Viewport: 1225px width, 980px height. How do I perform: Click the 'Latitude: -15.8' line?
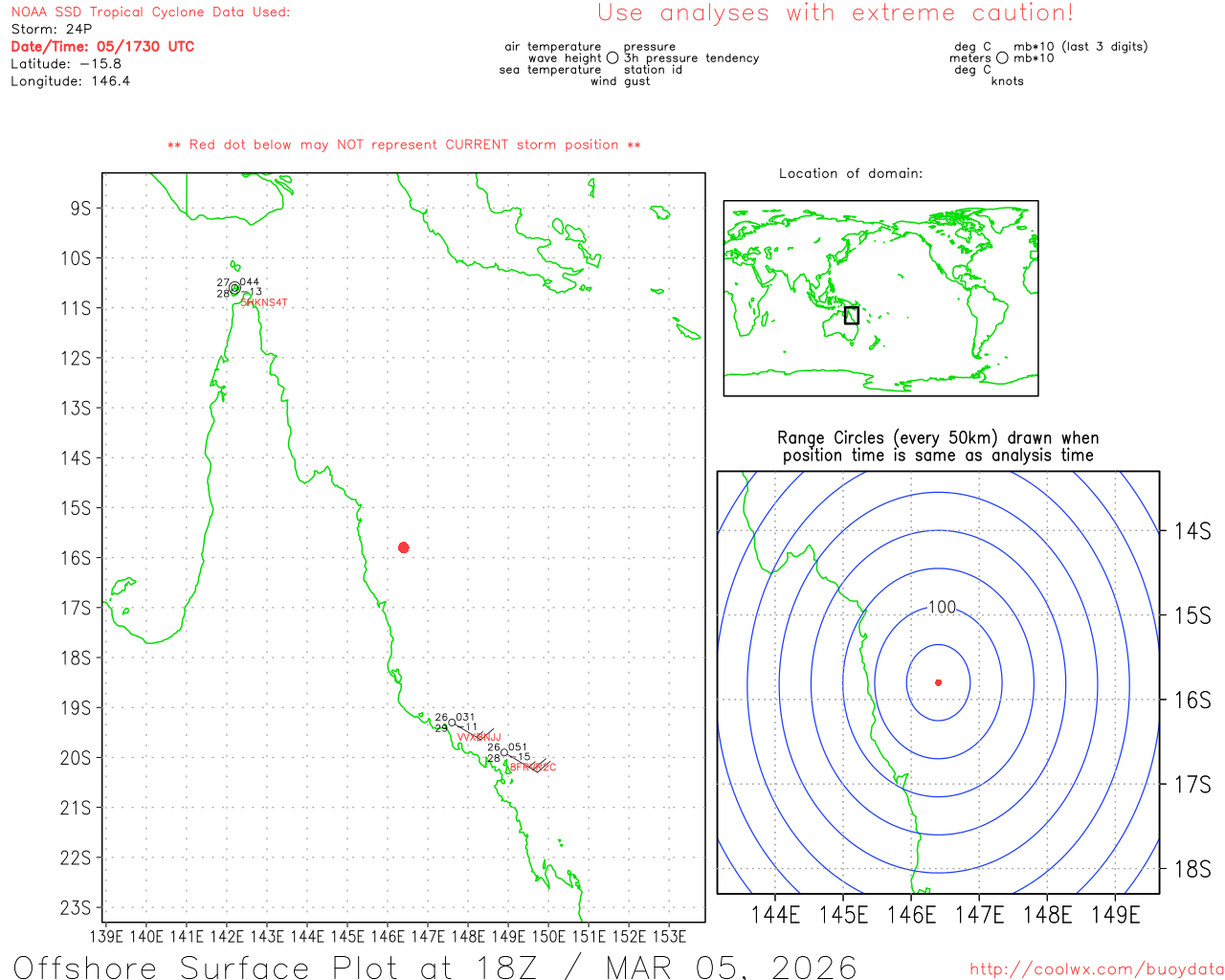pyautogui.click(x=66, y=64)
